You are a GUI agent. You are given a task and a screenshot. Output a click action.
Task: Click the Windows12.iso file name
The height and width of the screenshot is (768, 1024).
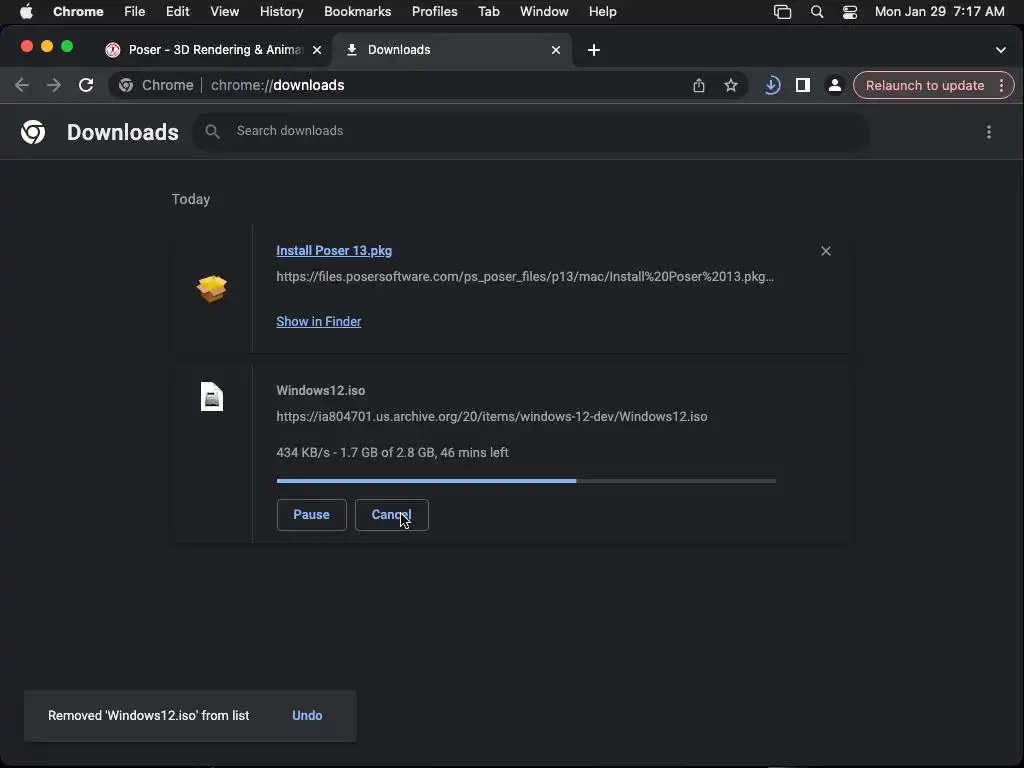click(x=321, y=391)
